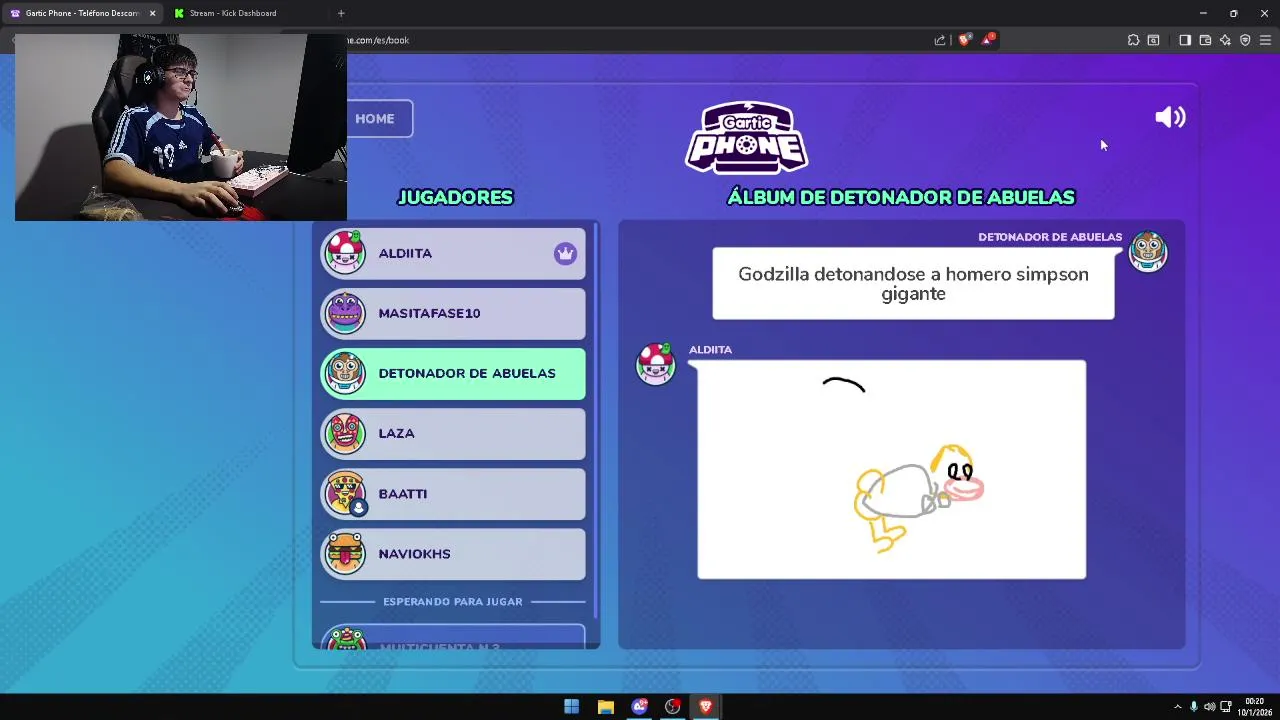Open the purple taskbar app showing a 9+ badge
Image resolution: width=1280 pixels, height=720 pixels.
click(639, 707)
